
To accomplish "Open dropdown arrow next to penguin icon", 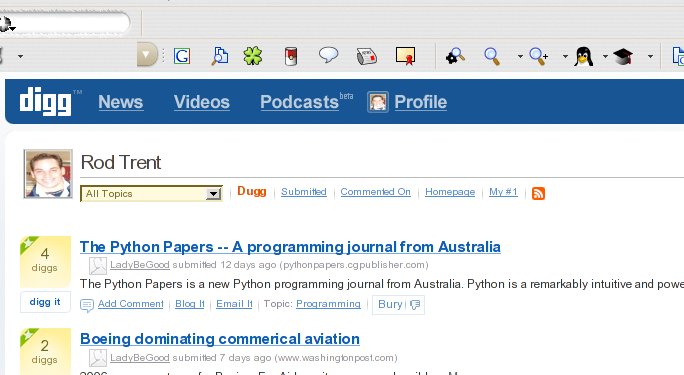I will pos(605,56).
